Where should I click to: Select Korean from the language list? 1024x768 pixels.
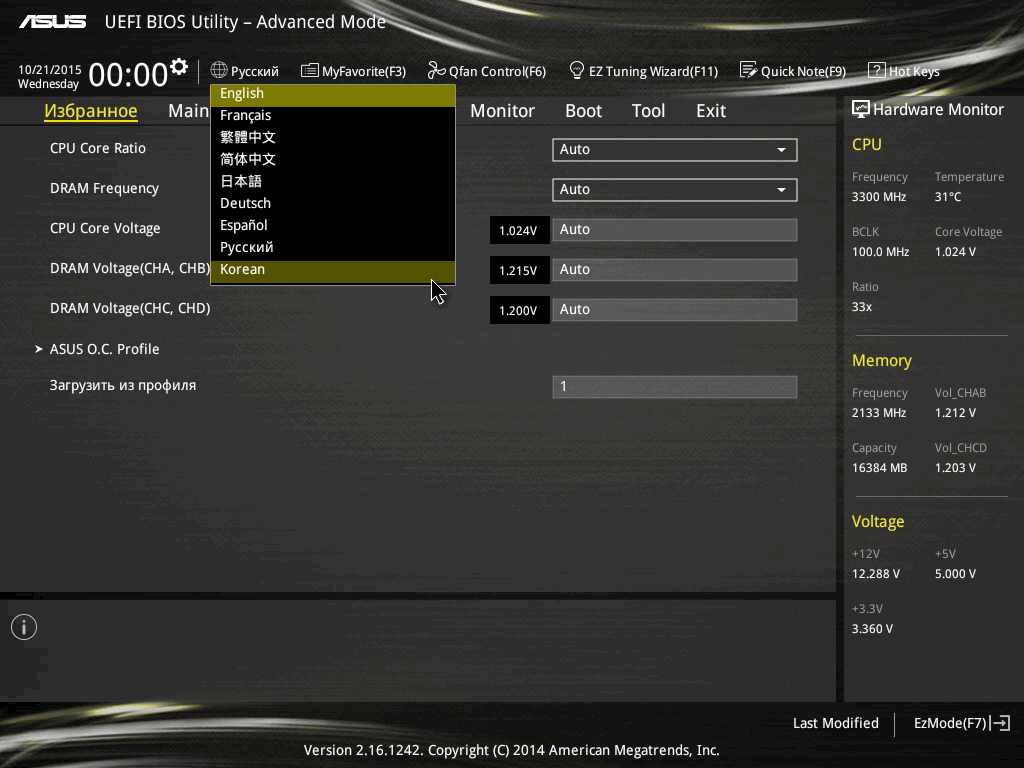[332, 270]
